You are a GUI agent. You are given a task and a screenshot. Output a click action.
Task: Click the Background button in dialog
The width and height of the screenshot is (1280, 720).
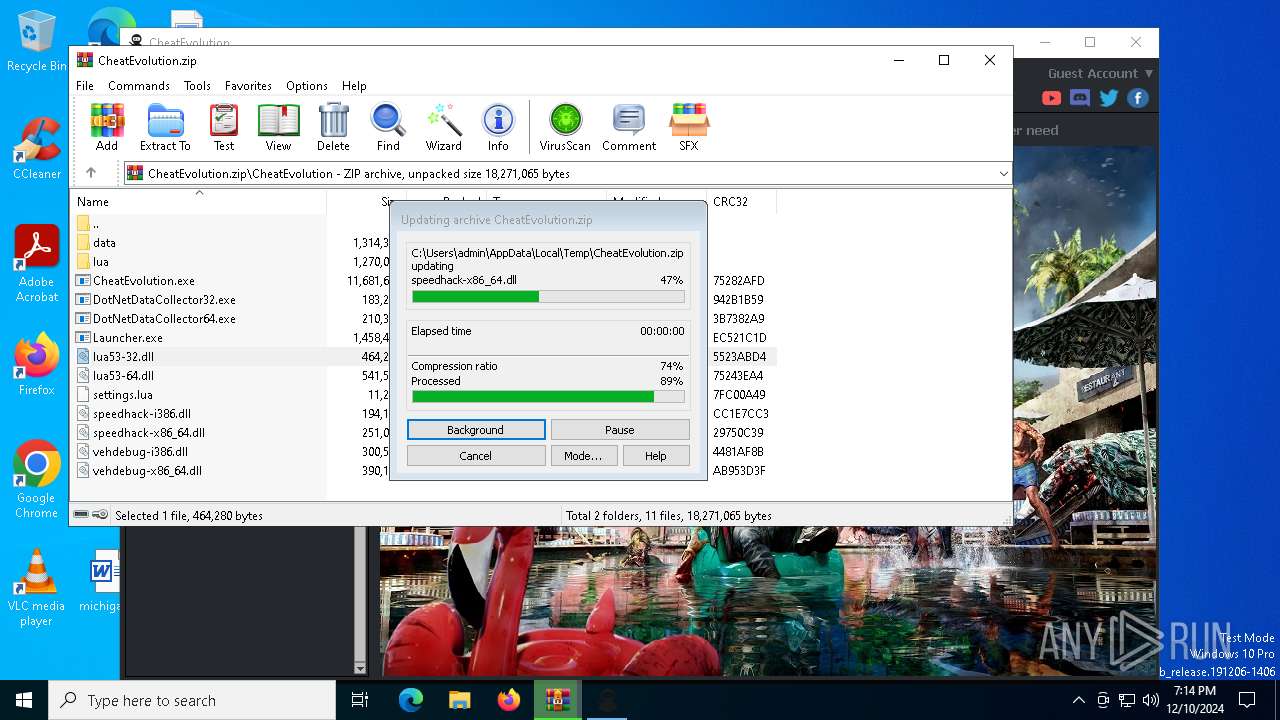pyautogui.click(x=476, y=430)
